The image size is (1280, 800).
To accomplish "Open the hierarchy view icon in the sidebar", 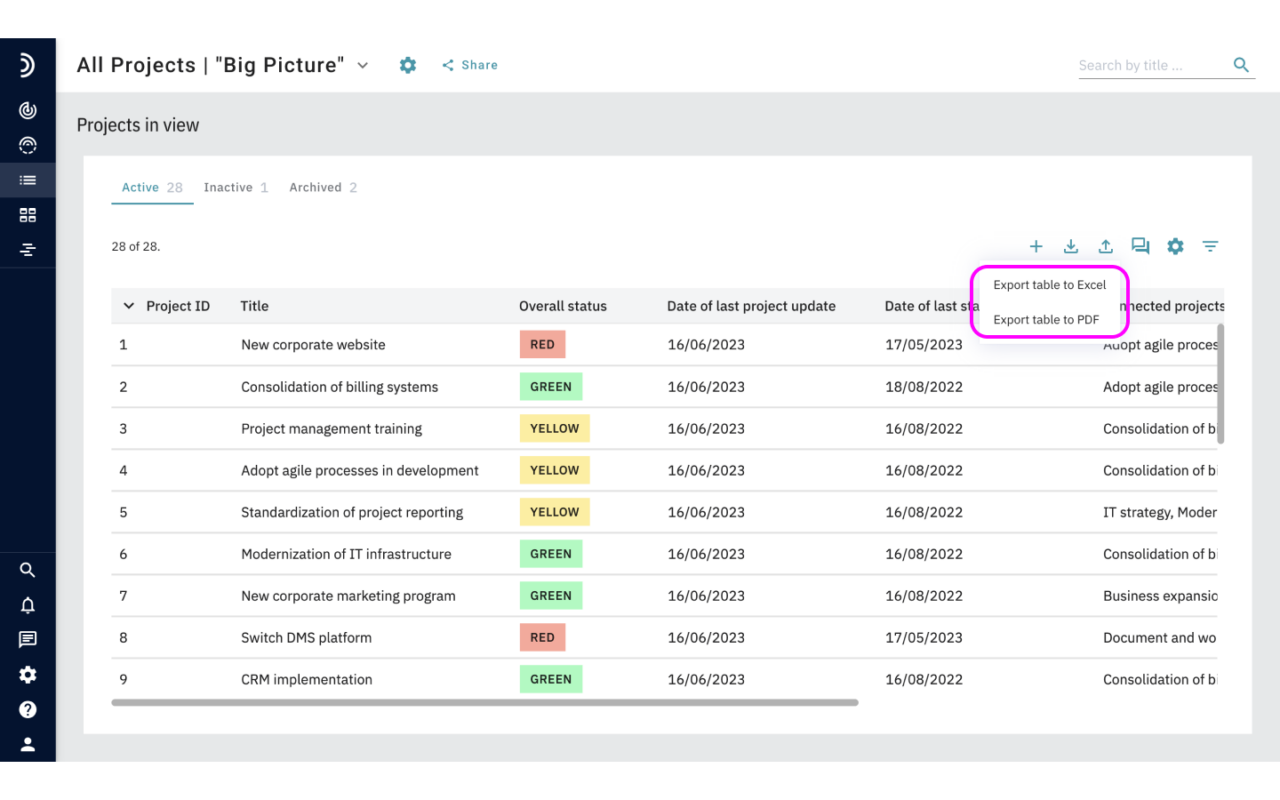I will (x=28, y=249).
